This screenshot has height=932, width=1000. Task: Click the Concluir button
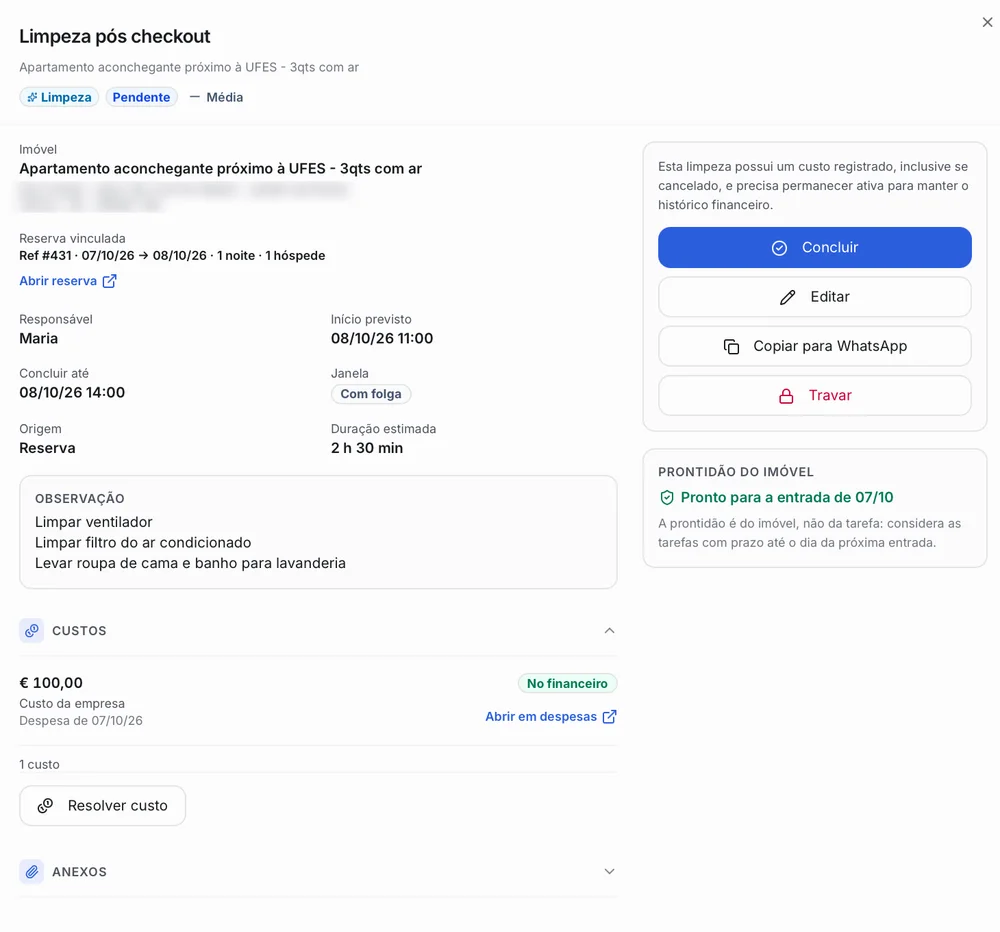coord(814,248)
